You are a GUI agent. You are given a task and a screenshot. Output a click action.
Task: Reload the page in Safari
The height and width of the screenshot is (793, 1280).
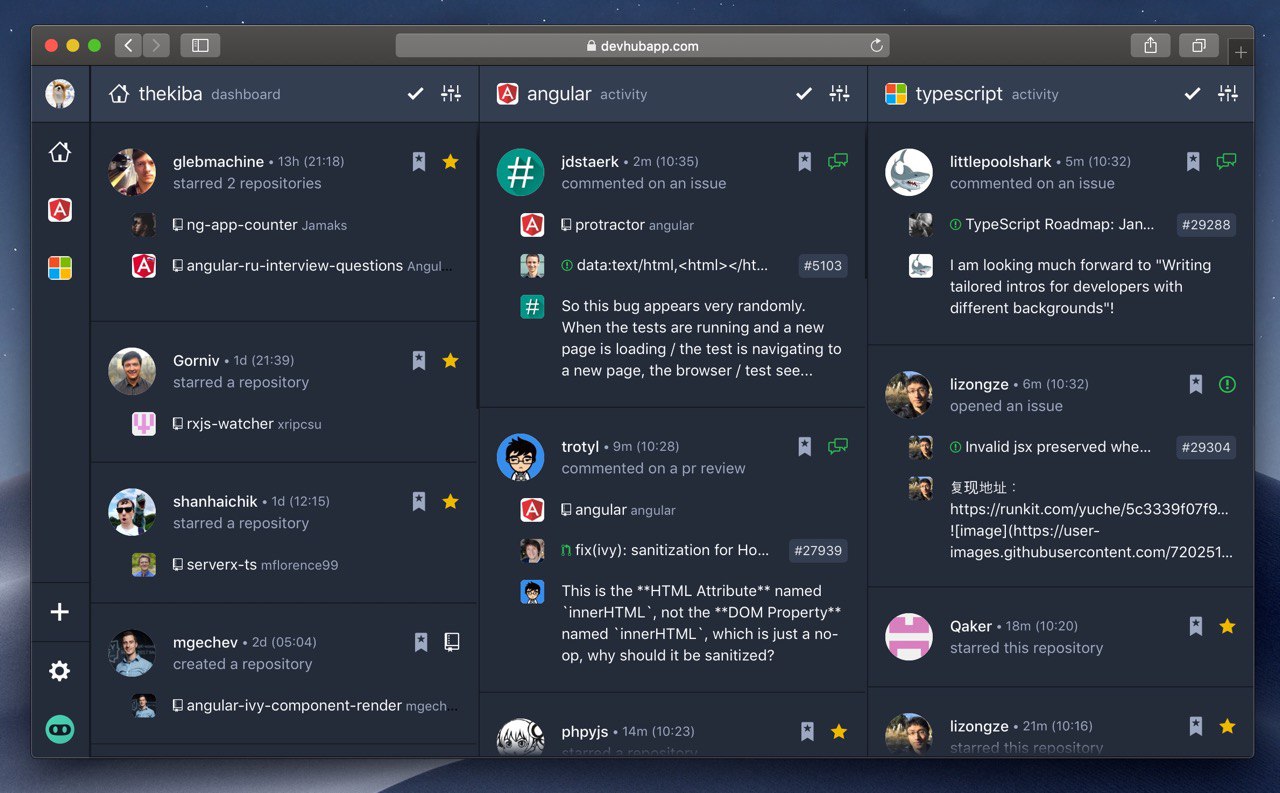(877, 46)
